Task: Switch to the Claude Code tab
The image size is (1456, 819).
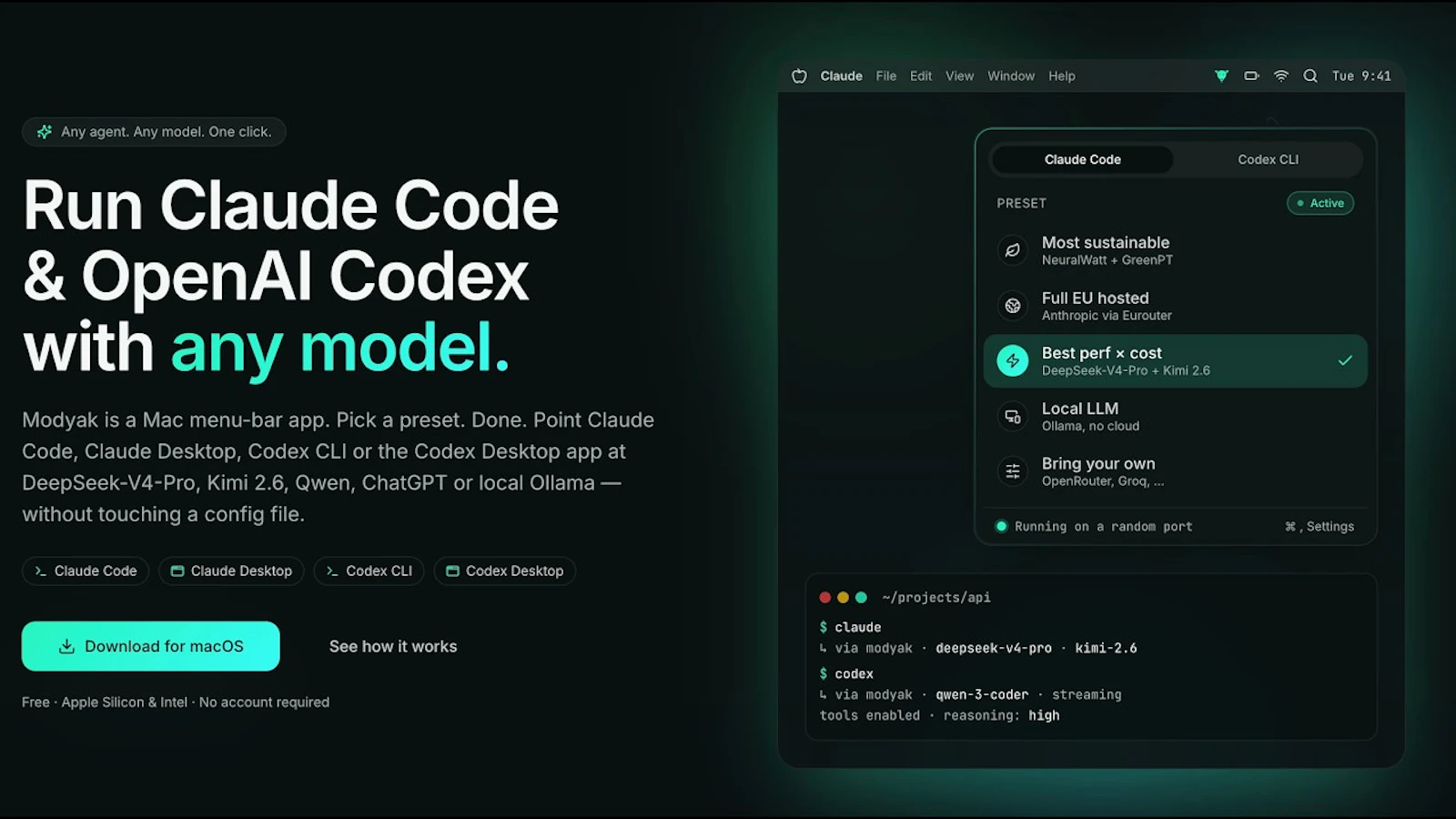Action: point(1082,159)
